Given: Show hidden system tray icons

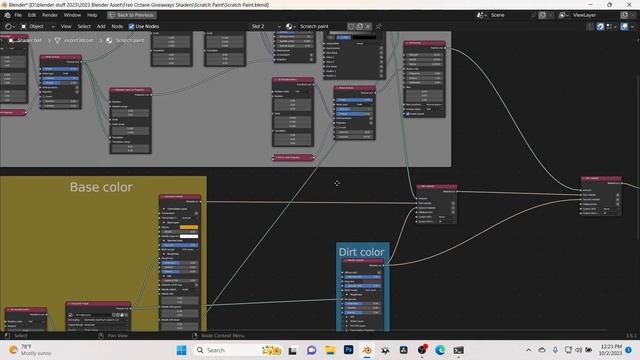Looking at the screenshot, I should (529, 350).
